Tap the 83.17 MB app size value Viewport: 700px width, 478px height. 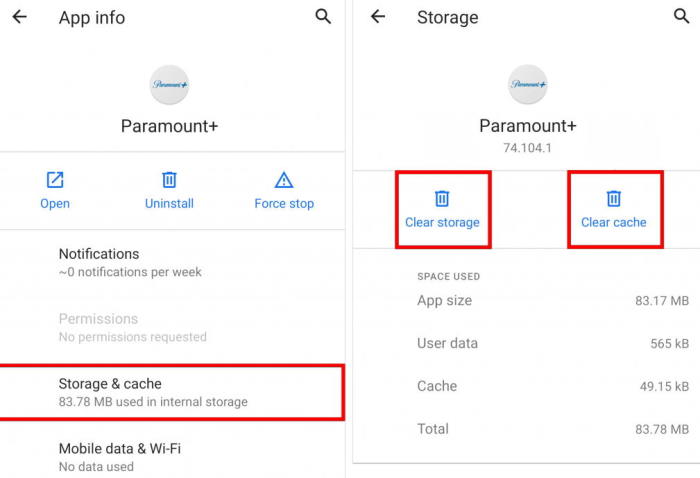click(662, 301)
